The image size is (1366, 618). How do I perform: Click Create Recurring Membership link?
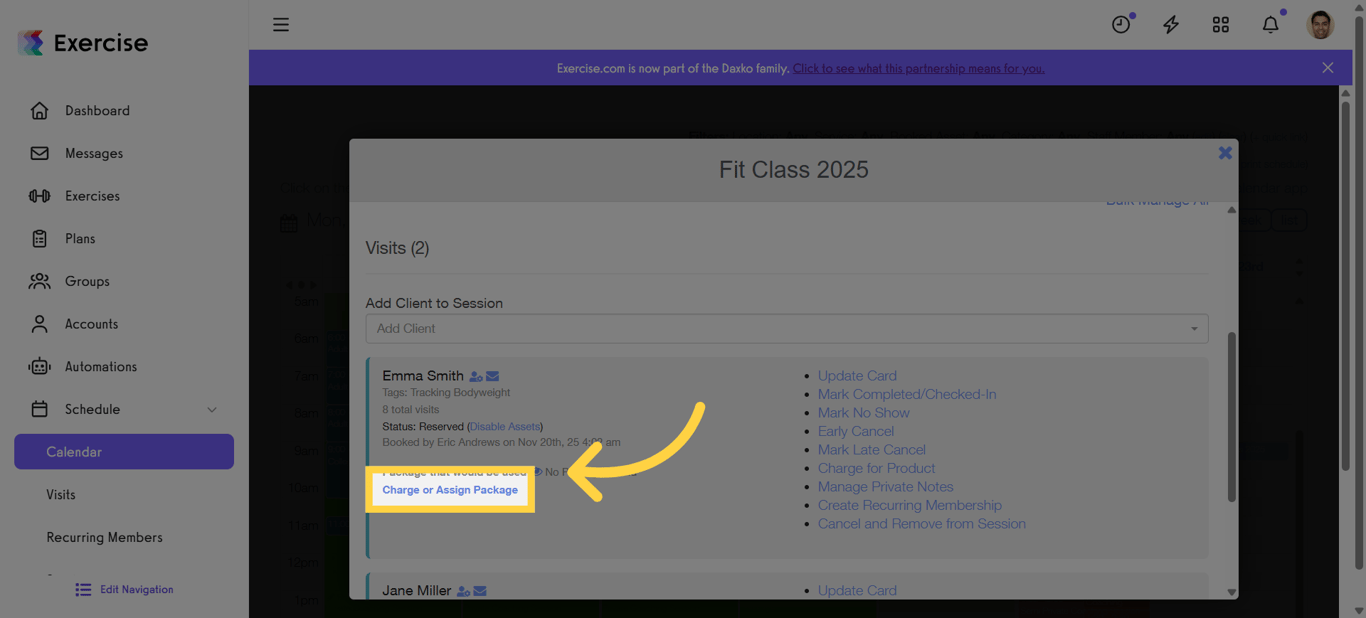tap(910, 505)
